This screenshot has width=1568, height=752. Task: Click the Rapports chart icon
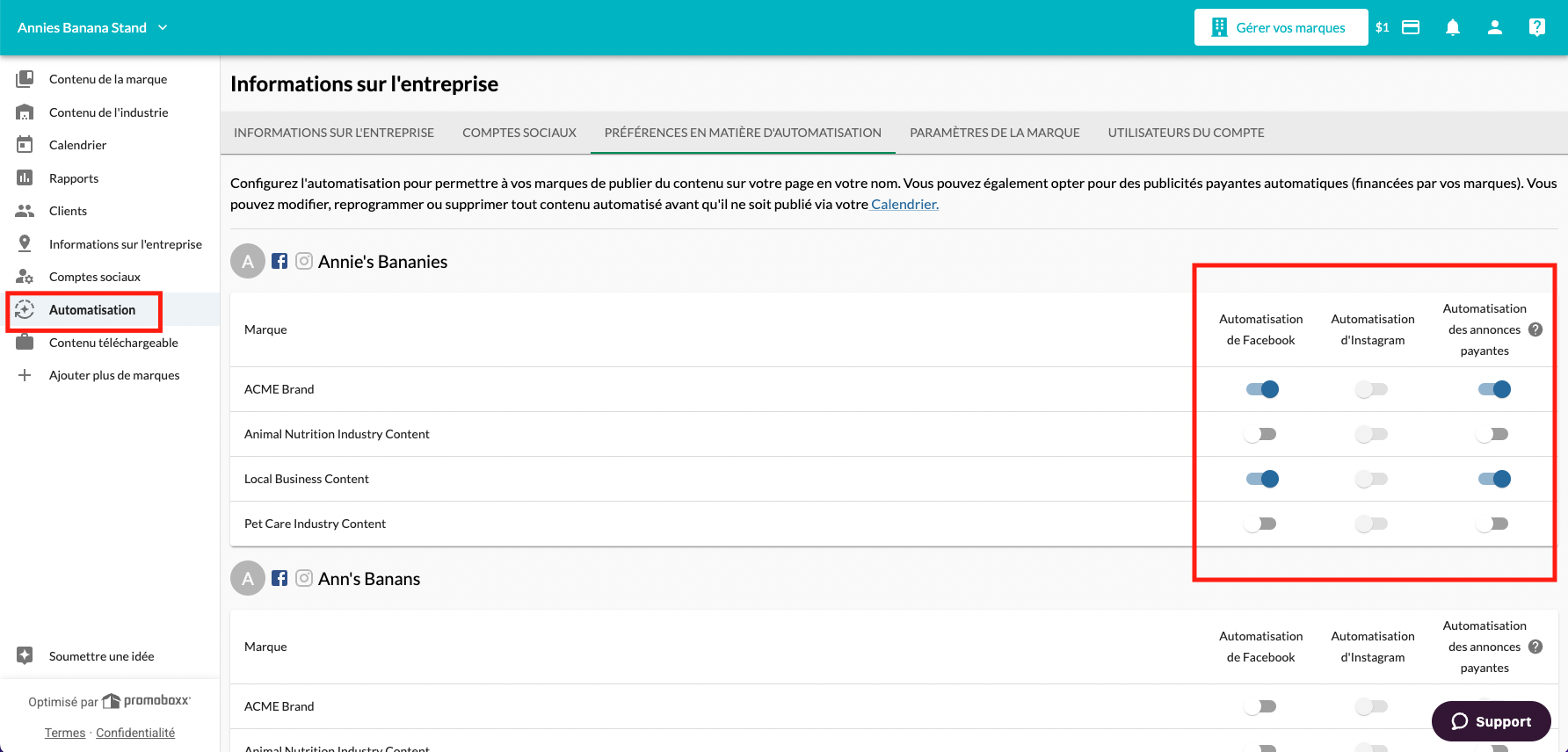[x=25, y=177]
